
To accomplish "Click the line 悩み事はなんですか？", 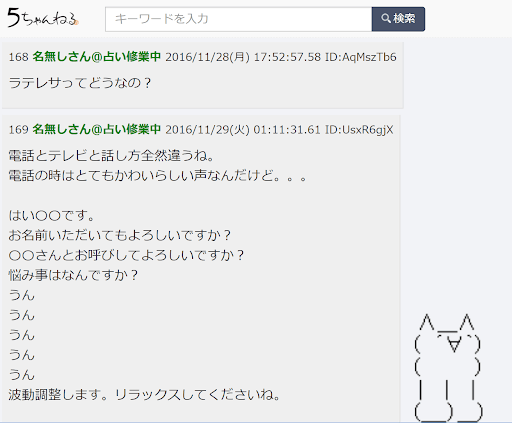I will point(73,275).
